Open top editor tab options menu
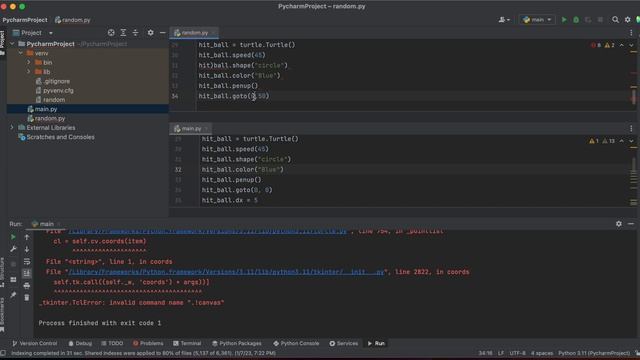The height and width of the screenshot is (360, 640). click(x=631, y=33)
